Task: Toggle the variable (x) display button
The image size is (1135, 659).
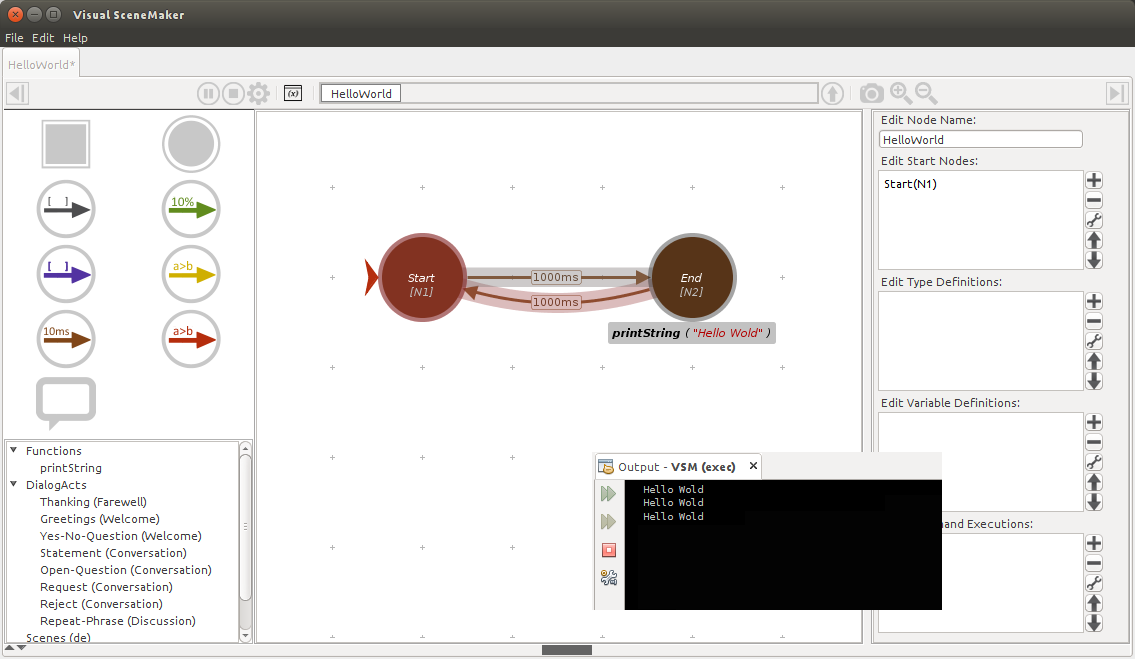Action: pyautogui.click(x=292, y=93)
